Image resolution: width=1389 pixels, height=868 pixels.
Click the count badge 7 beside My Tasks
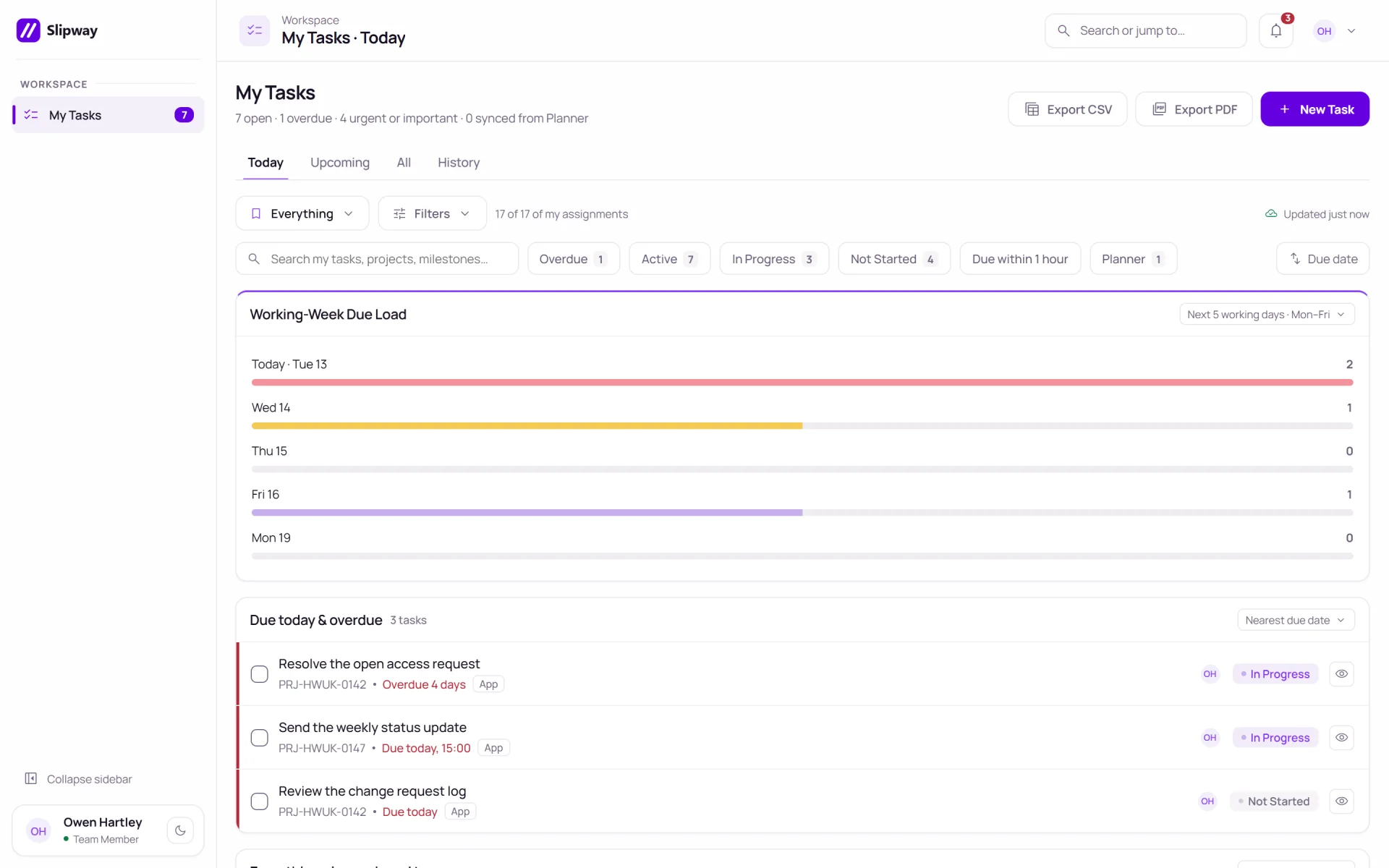[x=184, y=115]
